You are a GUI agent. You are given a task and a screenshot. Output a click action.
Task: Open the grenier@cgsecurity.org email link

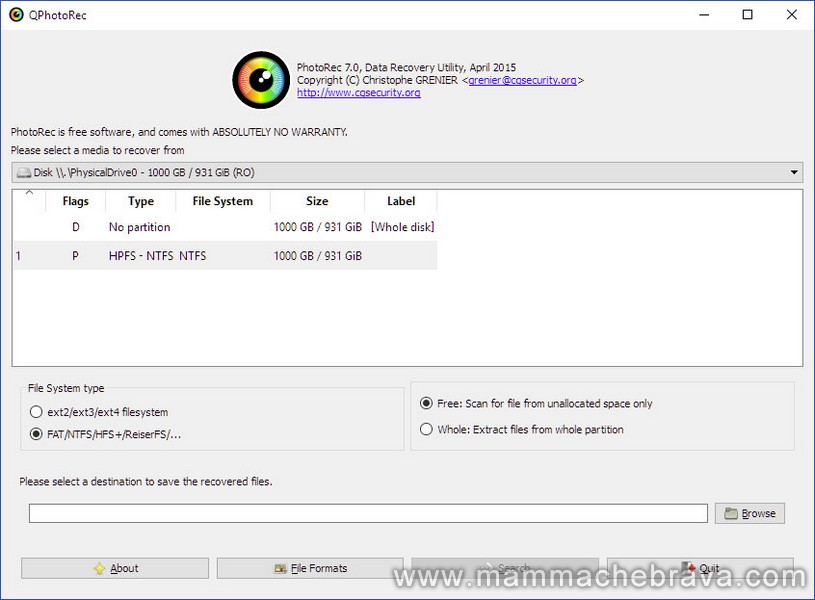point(522,80)
